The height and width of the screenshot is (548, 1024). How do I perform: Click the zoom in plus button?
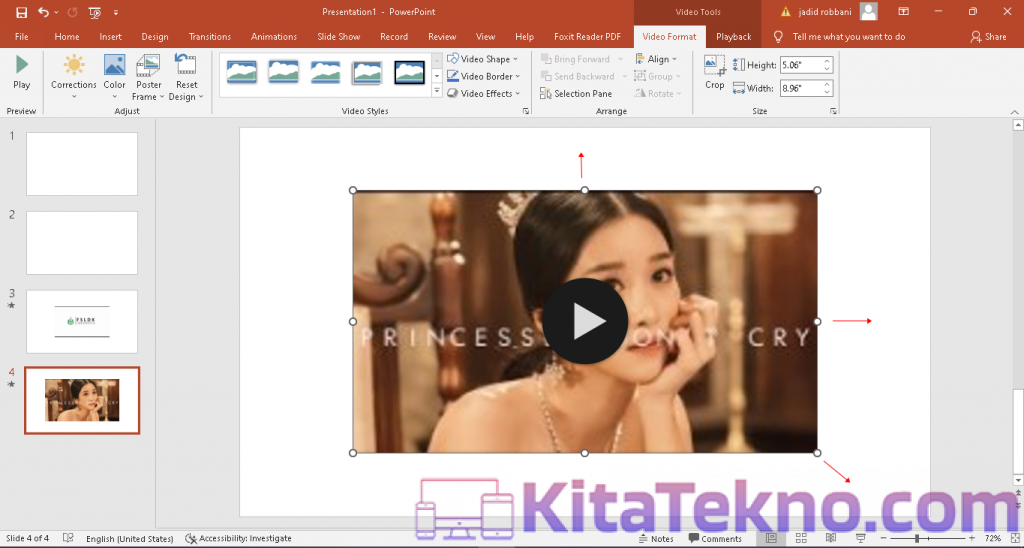971,538
